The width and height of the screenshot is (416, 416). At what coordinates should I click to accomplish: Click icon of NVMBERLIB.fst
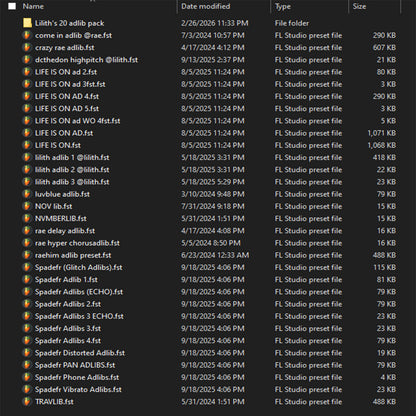[27, 219]
